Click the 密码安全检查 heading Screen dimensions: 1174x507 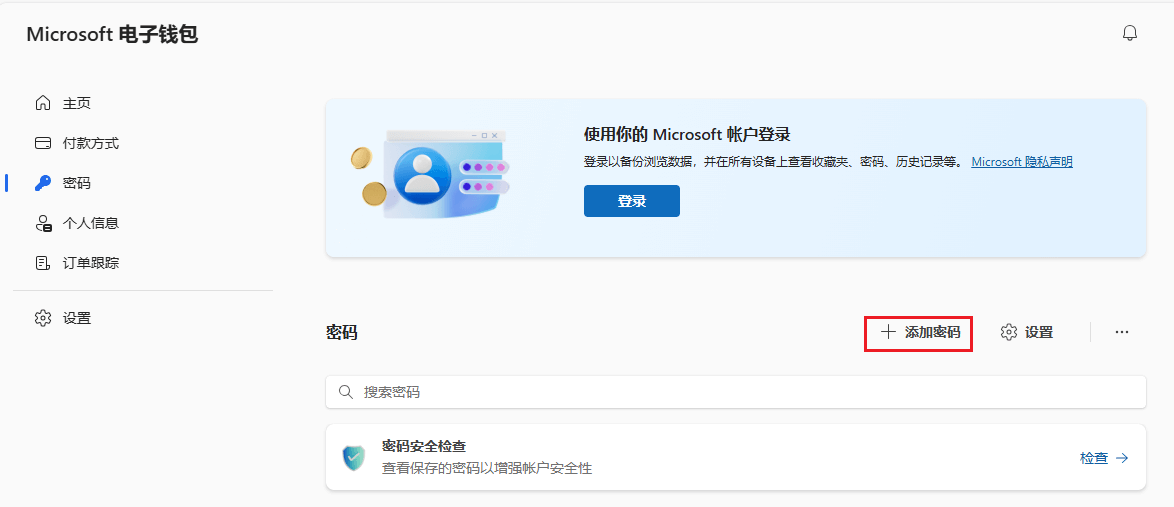click(424, 446)
